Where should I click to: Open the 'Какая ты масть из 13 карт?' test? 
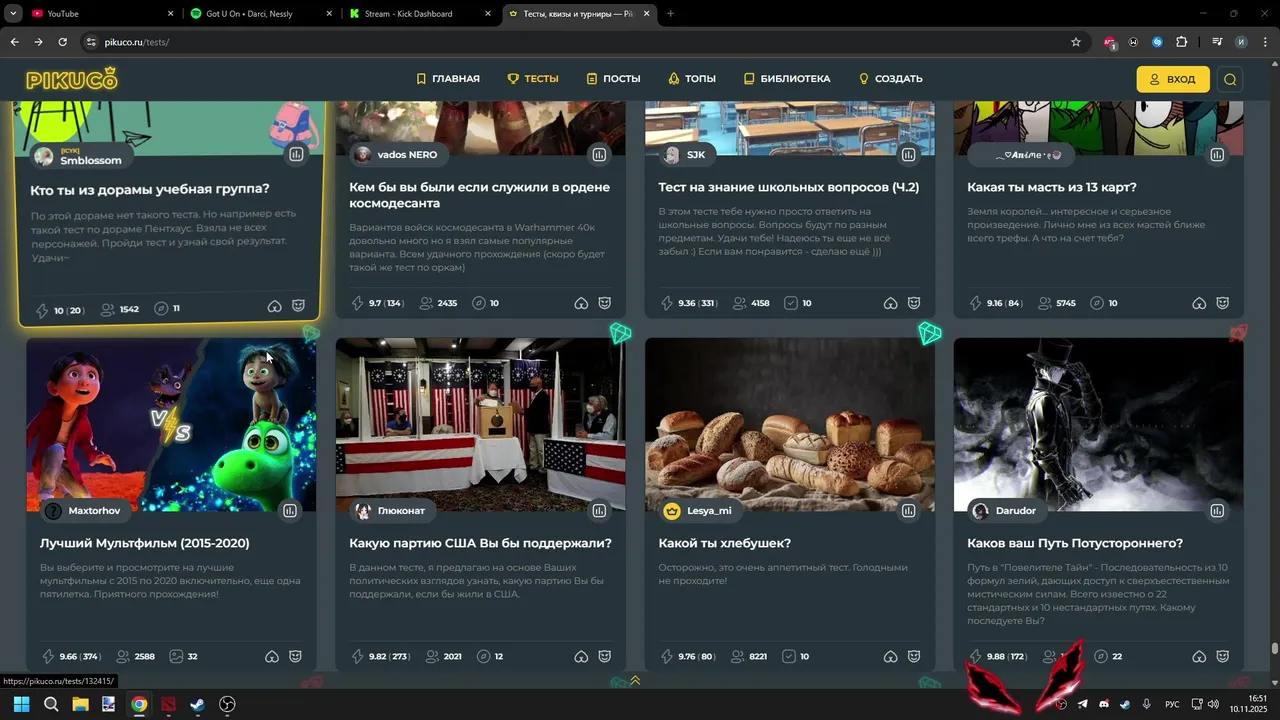point(1052,187)
